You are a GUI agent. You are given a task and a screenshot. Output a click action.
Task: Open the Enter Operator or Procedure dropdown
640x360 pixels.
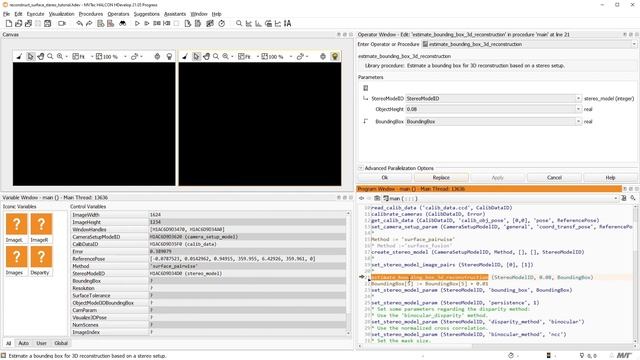[x=634, y=44]
